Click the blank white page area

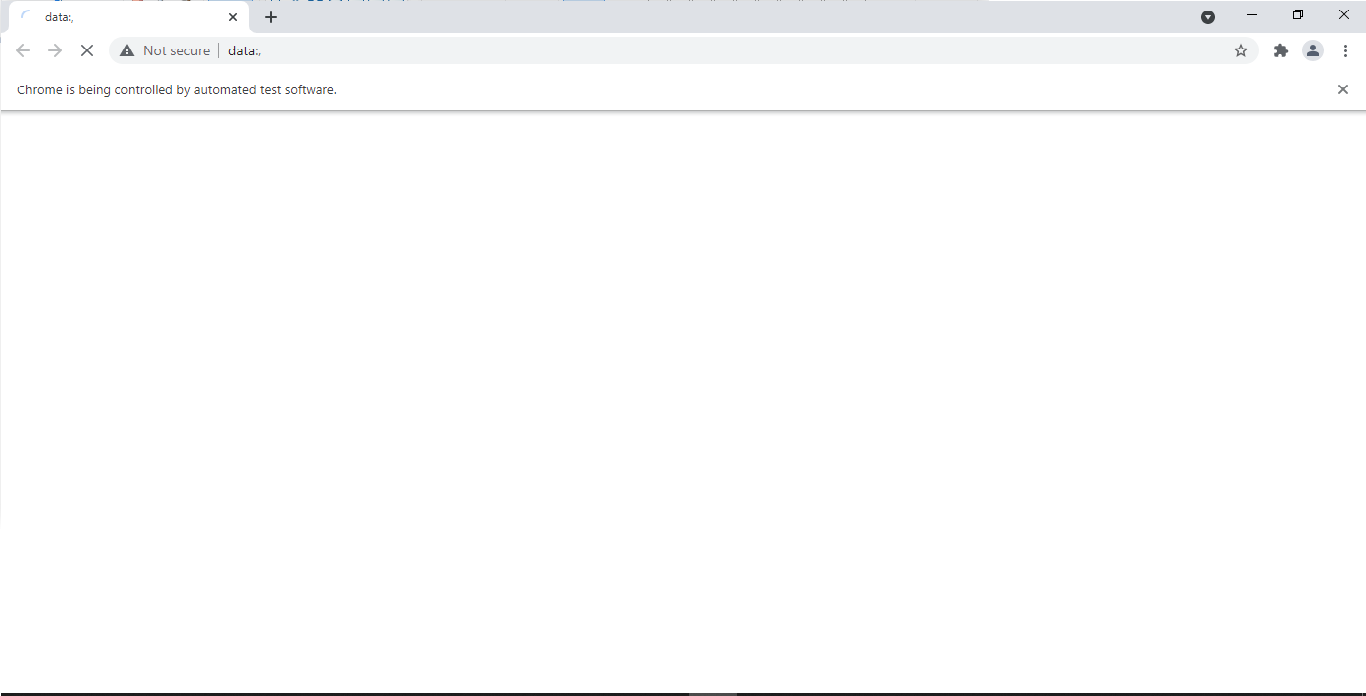pyautogui.click(x=683, y=400)
